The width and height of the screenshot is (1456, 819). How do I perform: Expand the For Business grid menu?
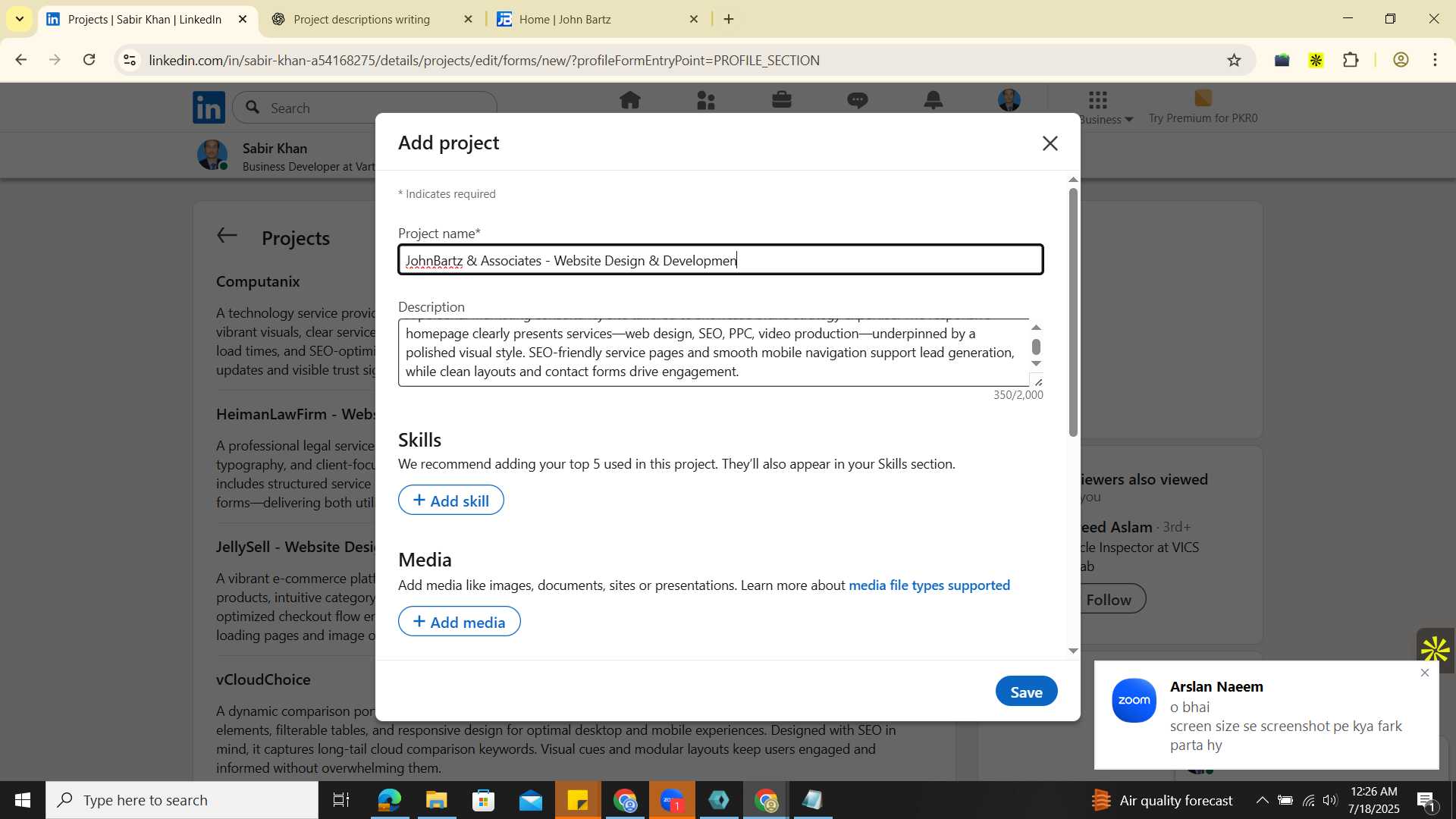coord(1098,99)
